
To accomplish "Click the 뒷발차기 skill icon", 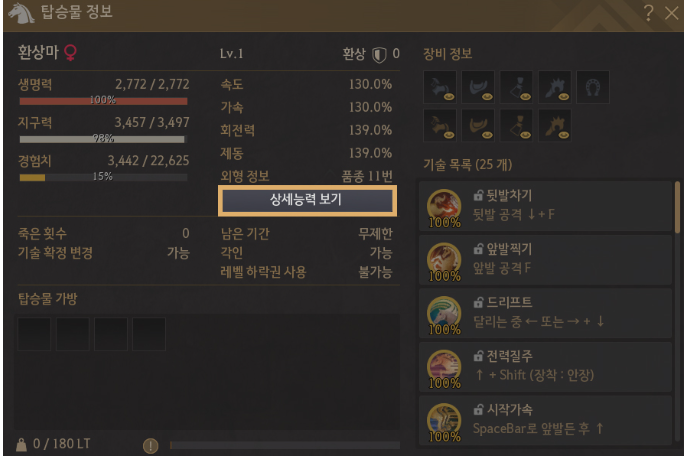I will pos(444,207).
